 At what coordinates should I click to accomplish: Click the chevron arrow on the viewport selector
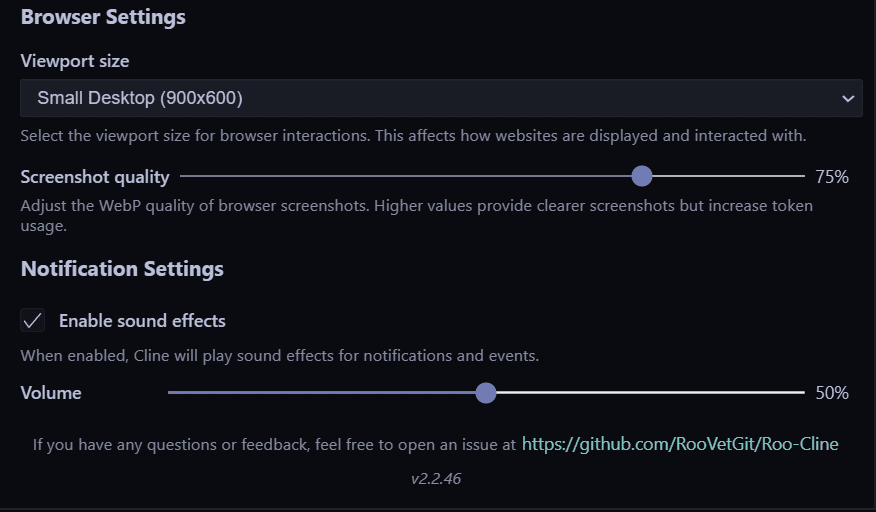(x=848, y=98)
